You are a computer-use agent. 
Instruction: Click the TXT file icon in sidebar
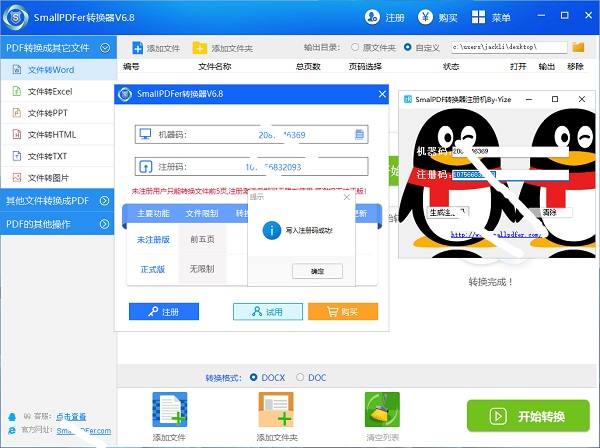tap(17, 156)
